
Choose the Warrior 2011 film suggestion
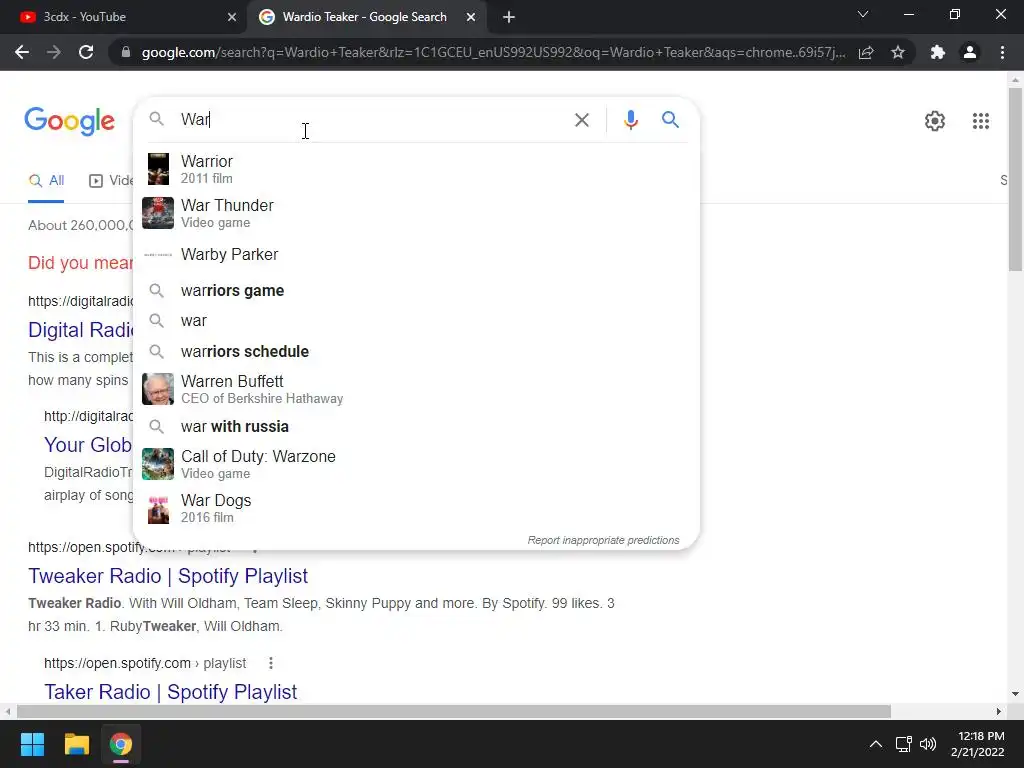[416, 169]
